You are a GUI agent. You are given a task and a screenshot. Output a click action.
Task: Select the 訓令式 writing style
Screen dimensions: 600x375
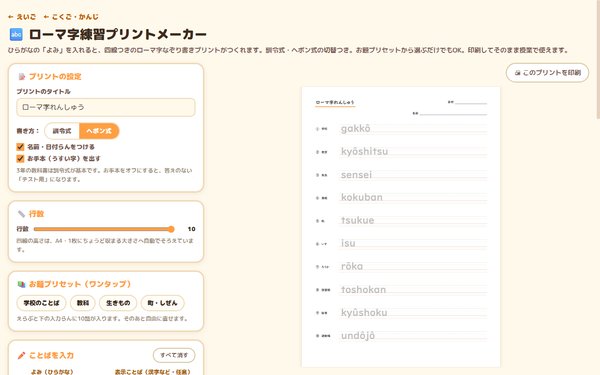pyautogui.click(x=62, y=131)
